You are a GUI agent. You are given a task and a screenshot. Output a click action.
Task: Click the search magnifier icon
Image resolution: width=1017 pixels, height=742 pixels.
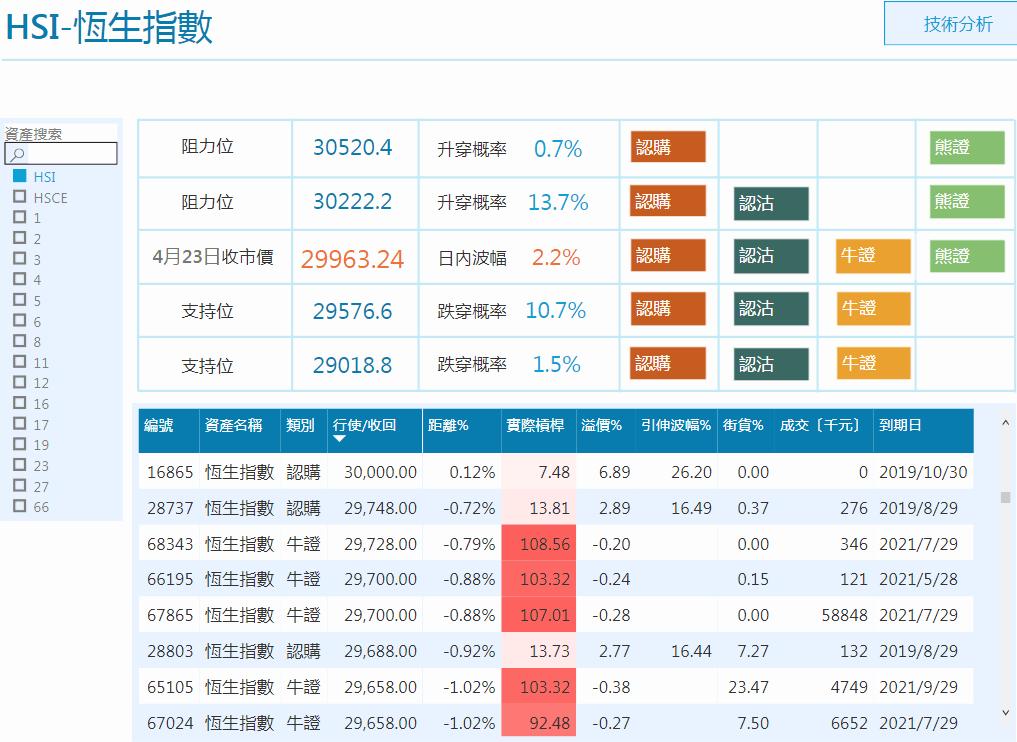click(16, 153)
